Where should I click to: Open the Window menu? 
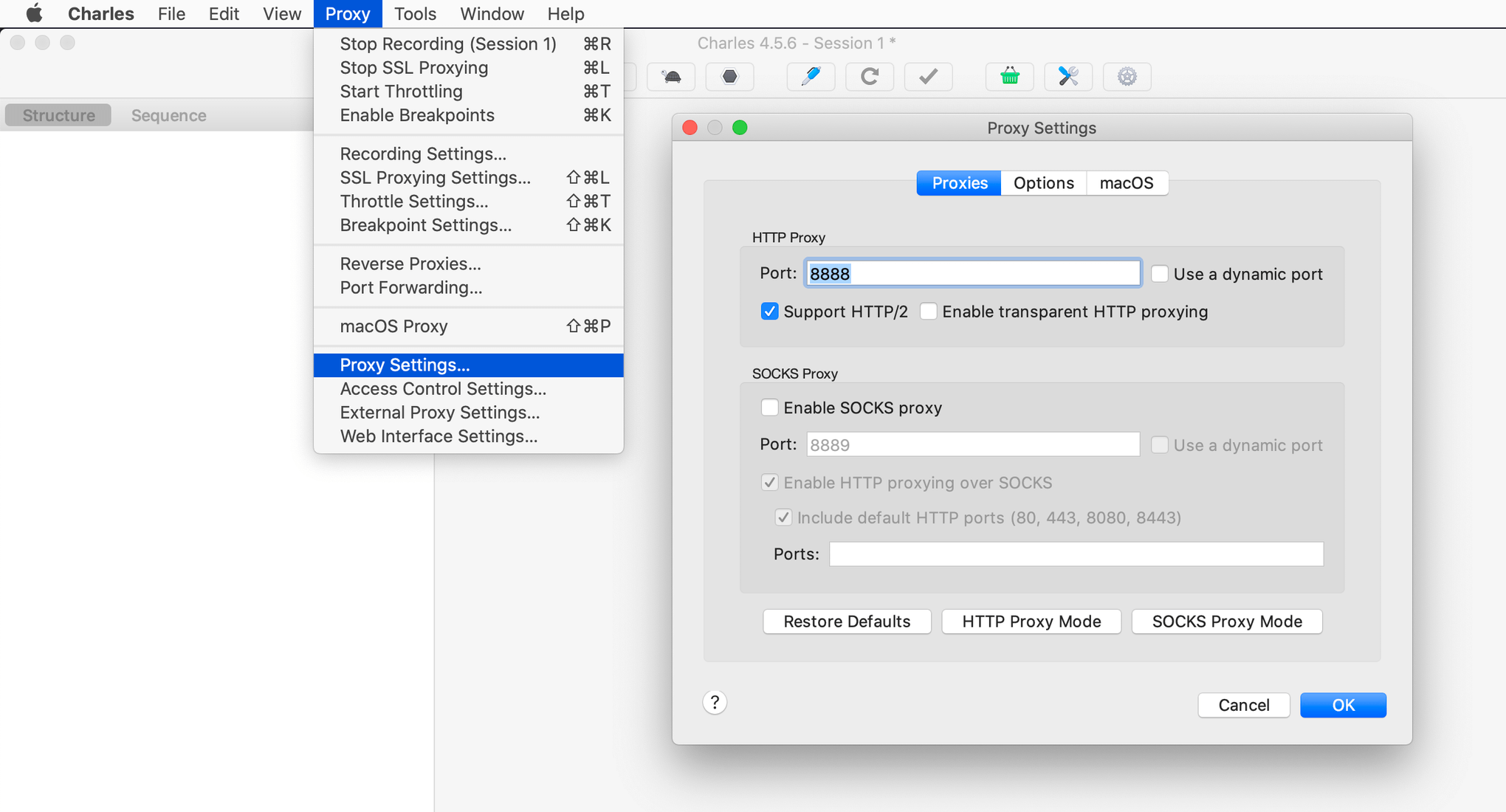(x=492, y=13)
